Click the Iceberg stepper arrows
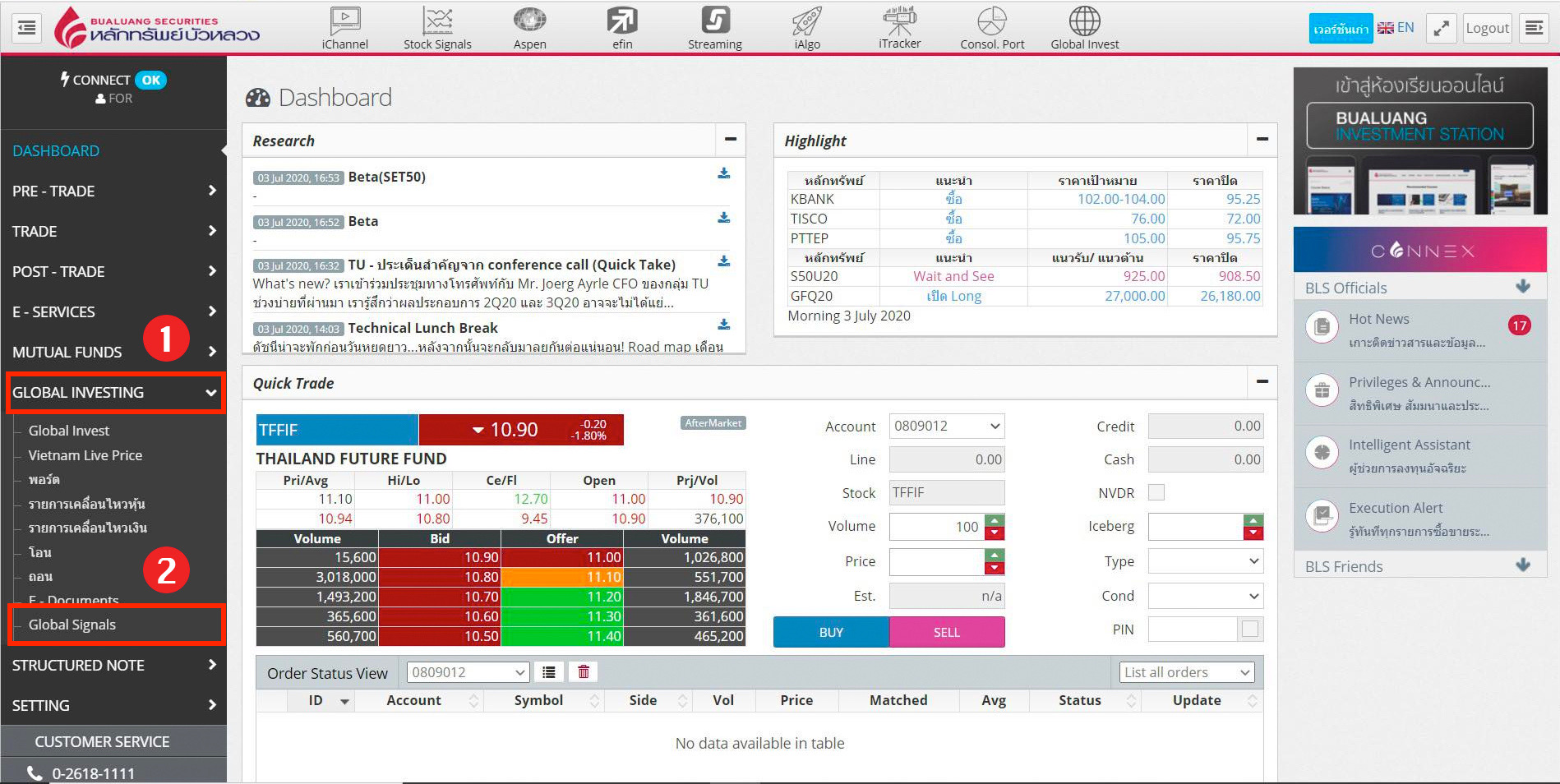This screenshot has height=784, width=1560. pyautogui.click(x=1253, y=527)
